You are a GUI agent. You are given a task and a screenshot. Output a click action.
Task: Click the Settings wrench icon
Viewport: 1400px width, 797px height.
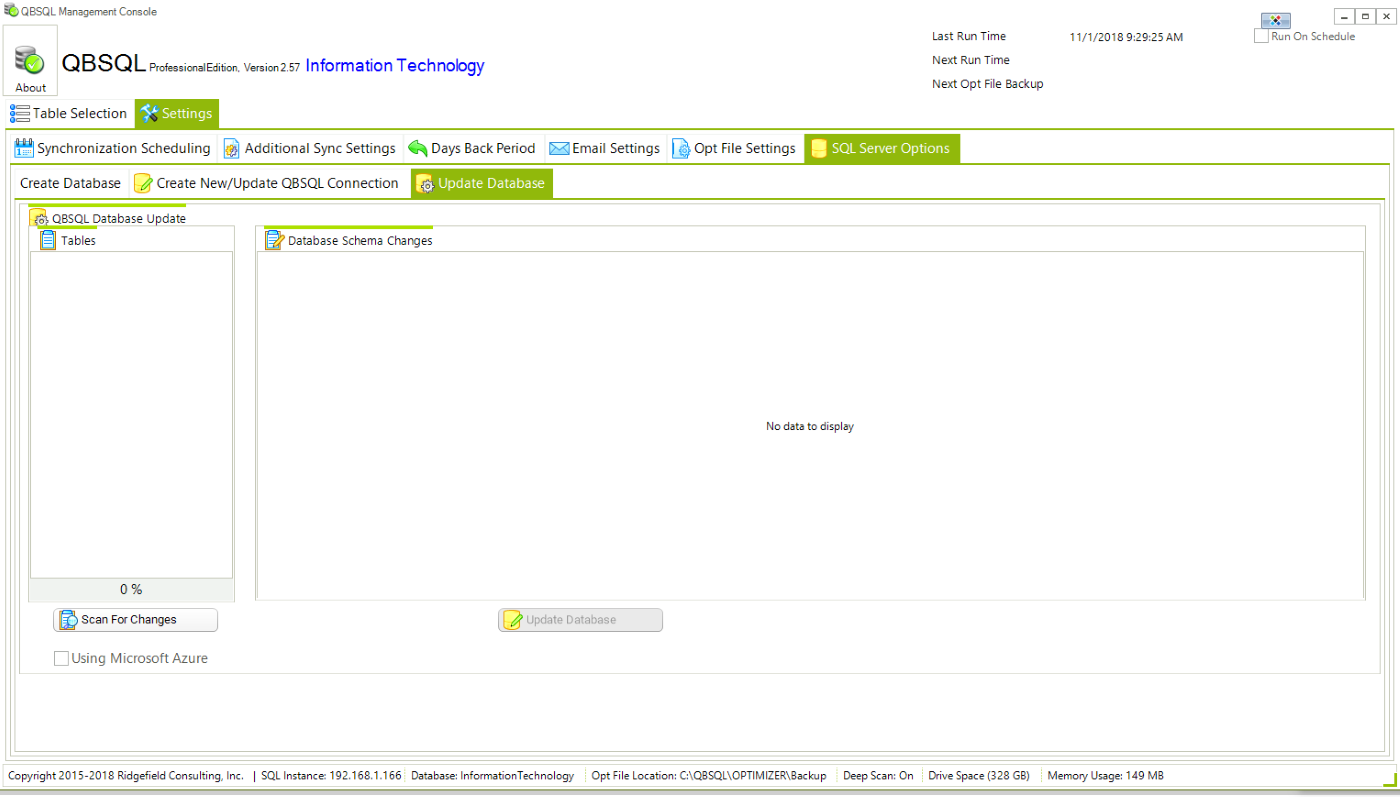(x=150, y=114)
